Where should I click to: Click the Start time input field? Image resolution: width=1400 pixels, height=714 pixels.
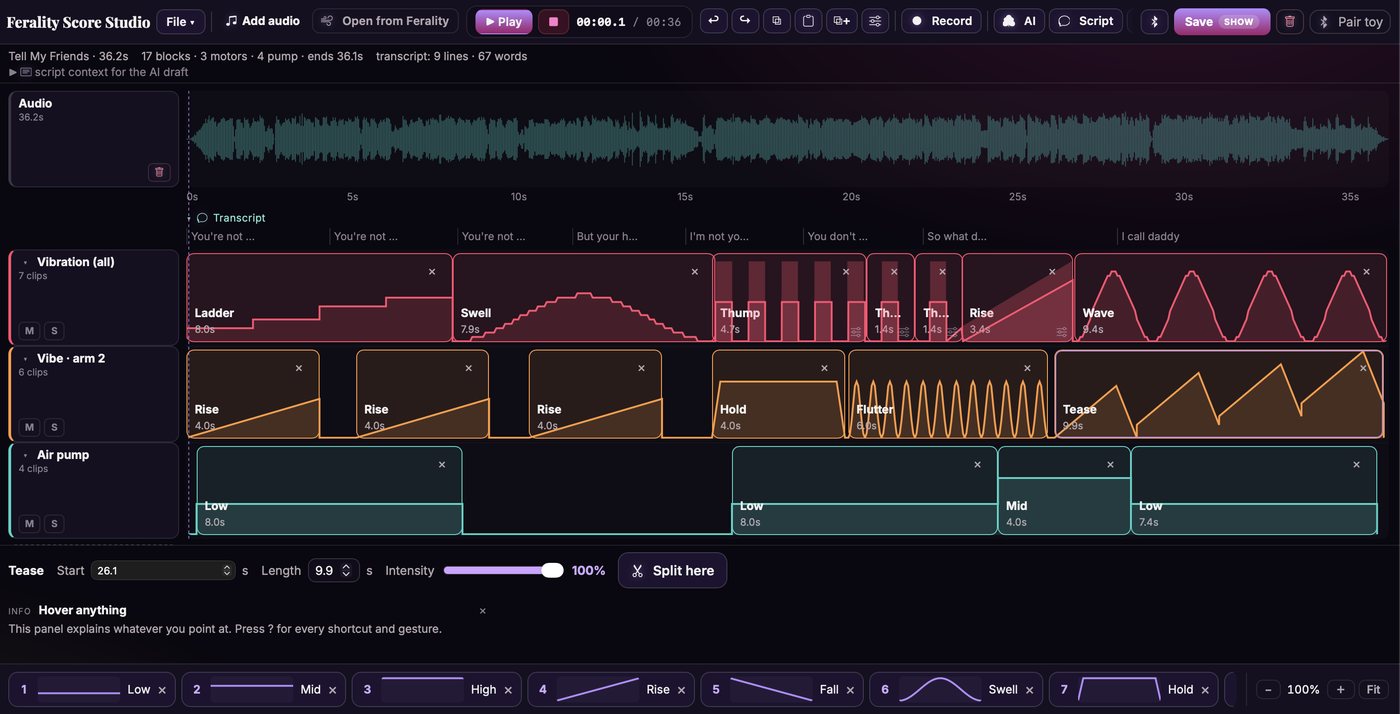tap(163, 571)
